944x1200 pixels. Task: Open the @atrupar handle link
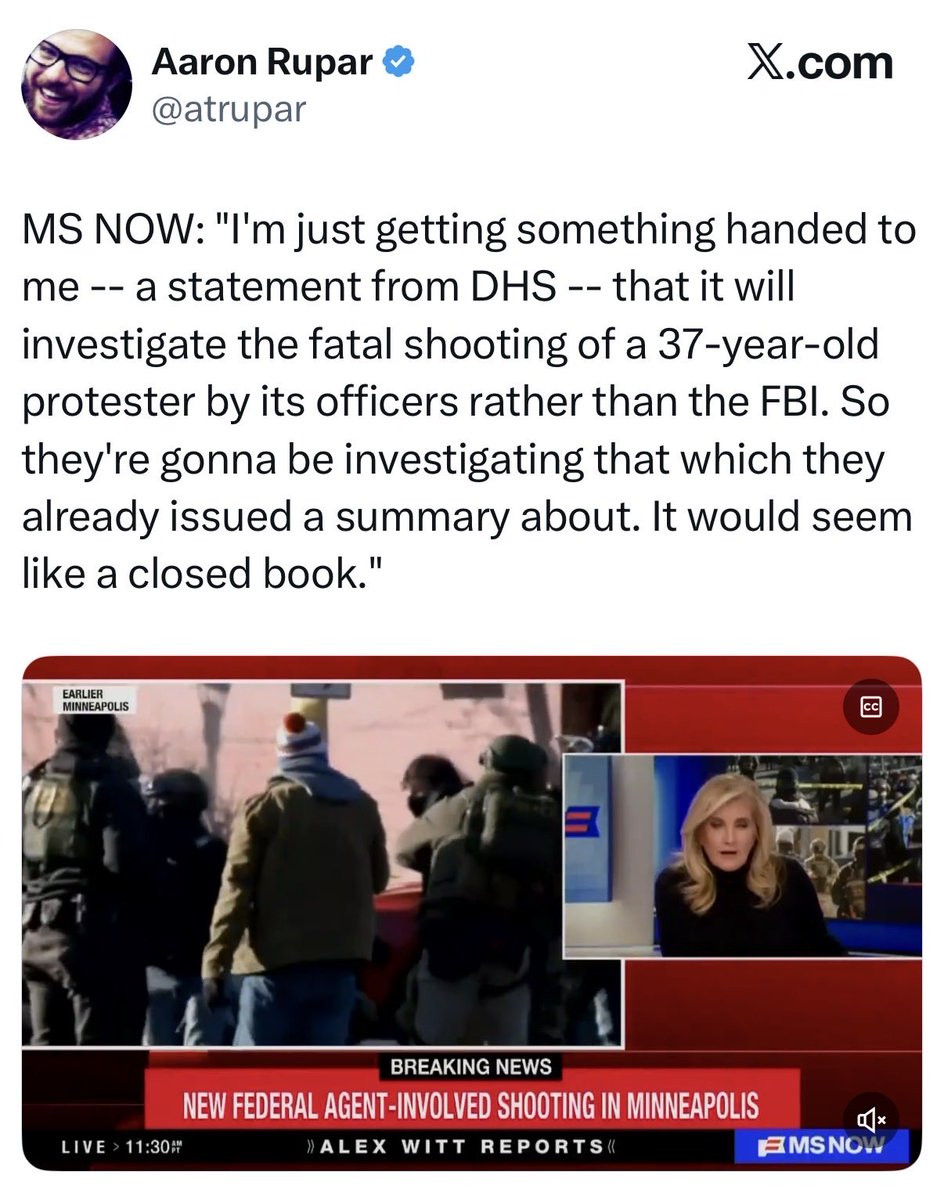click(x=227, y=109)
